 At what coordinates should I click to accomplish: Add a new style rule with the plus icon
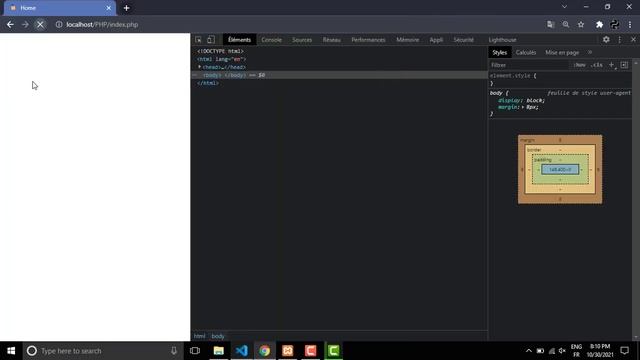(611, 65)
